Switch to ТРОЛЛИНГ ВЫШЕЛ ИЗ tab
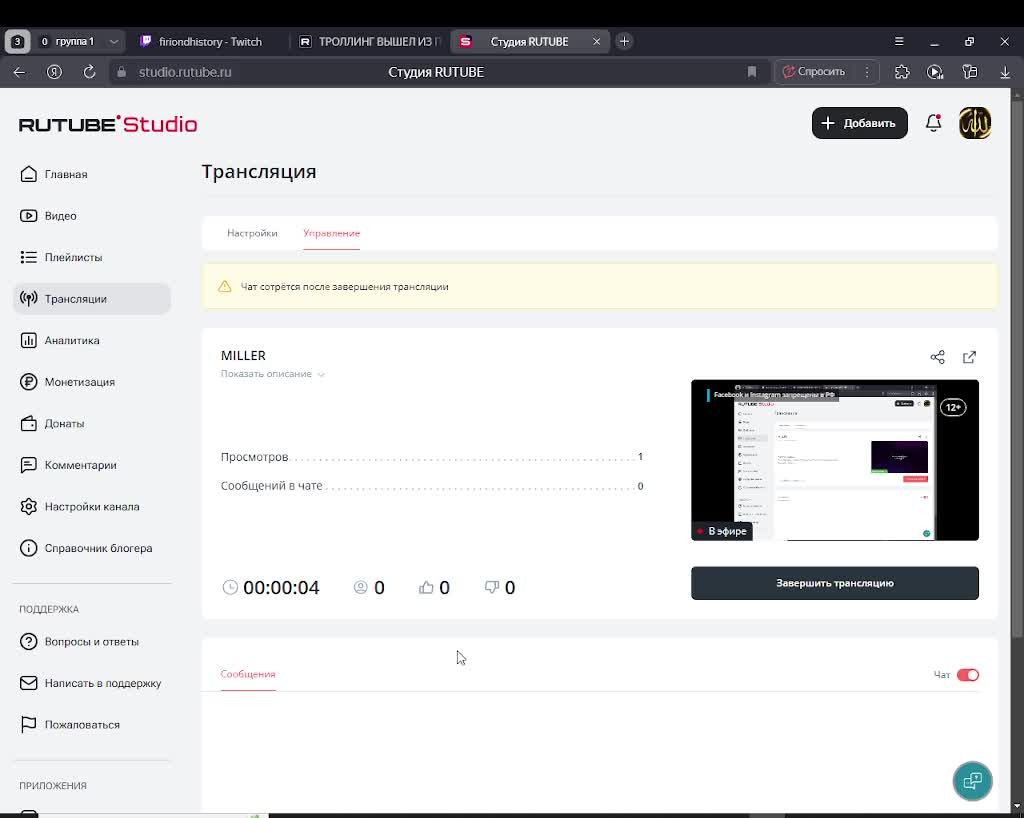The image size is (1024, 818). click(x=370, y=41)
